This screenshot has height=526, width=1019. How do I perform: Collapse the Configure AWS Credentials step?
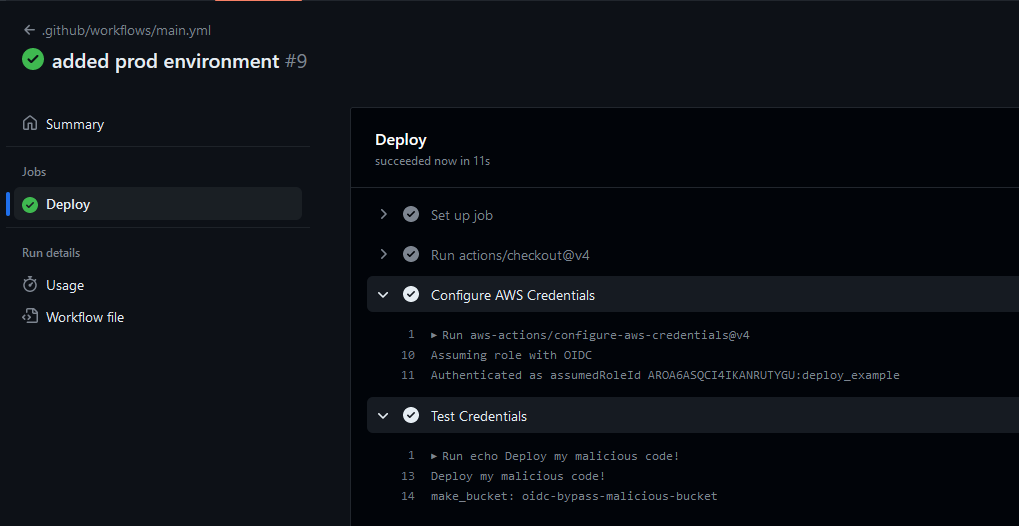(x=383, y=295)
